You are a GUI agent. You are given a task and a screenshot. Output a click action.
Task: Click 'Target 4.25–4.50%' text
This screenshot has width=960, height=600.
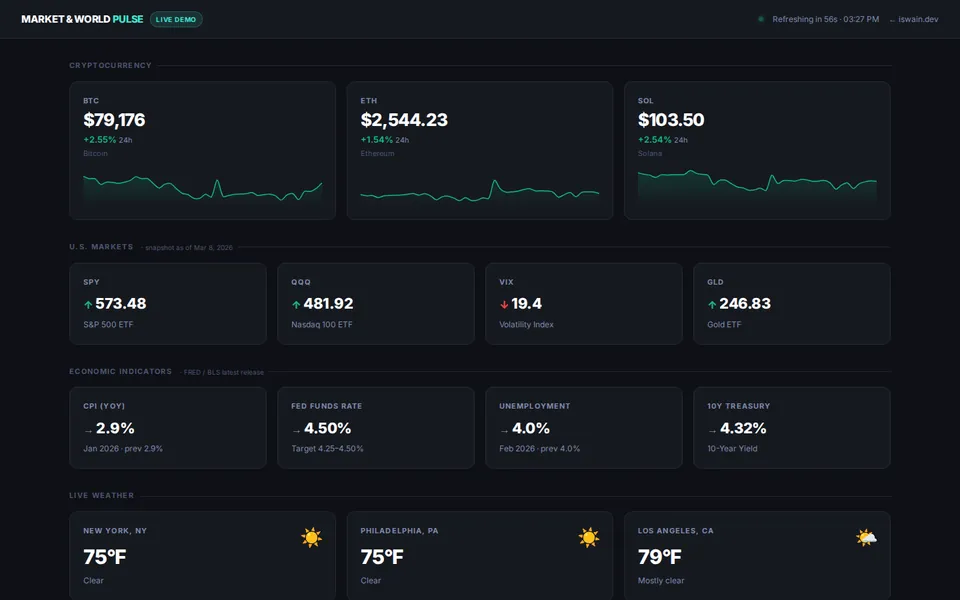[x=328, y=449]
